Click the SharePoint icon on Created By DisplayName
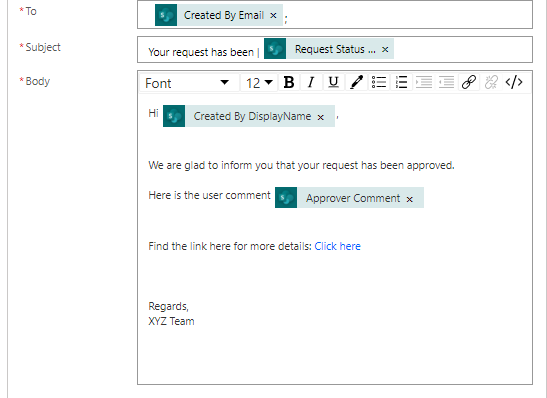Image resolution: width=547 pixels, height=398 pixels. [x=174, y=116]
